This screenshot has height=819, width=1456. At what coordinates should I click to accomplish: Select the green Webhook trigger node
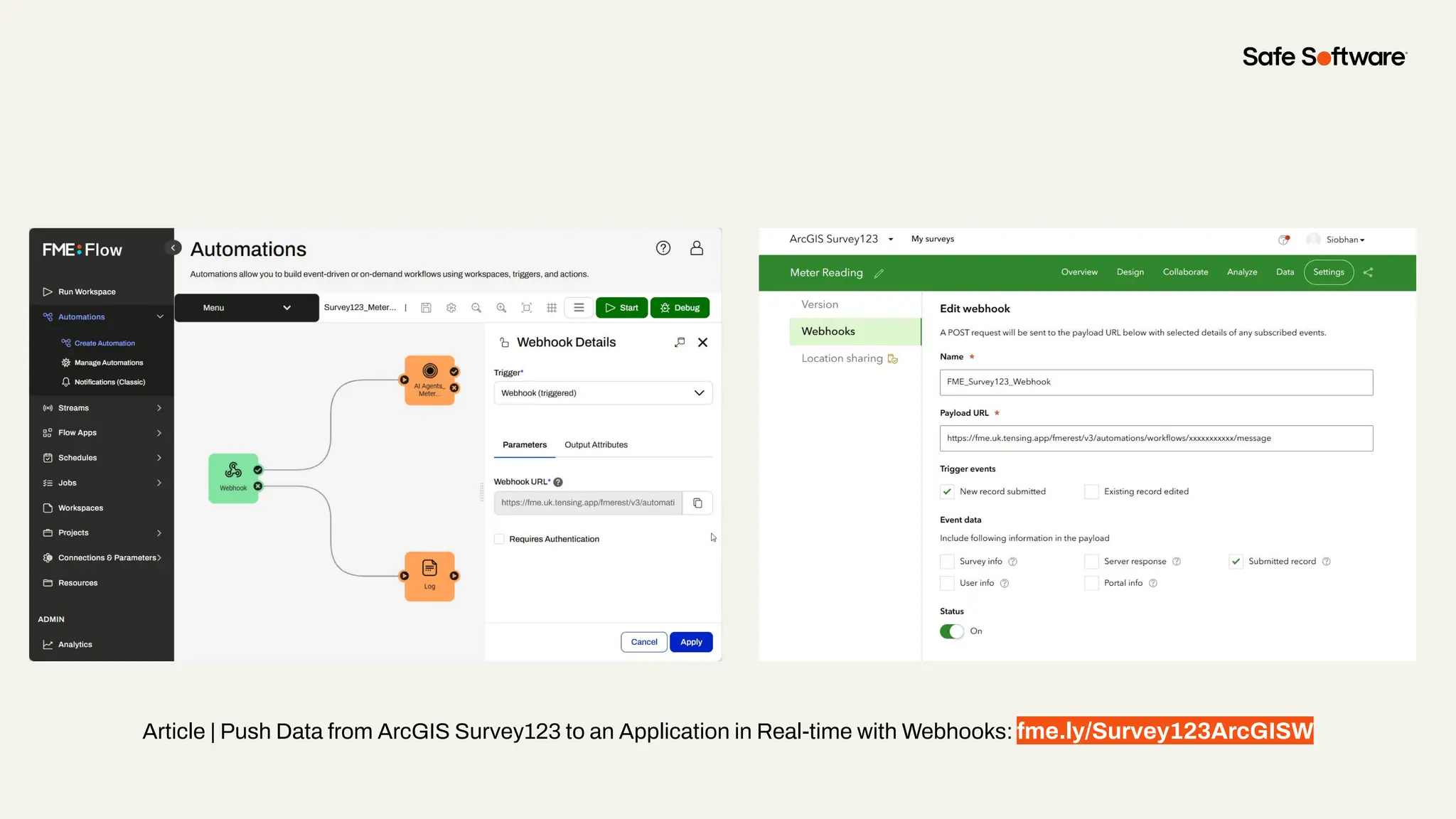point(233,478)
